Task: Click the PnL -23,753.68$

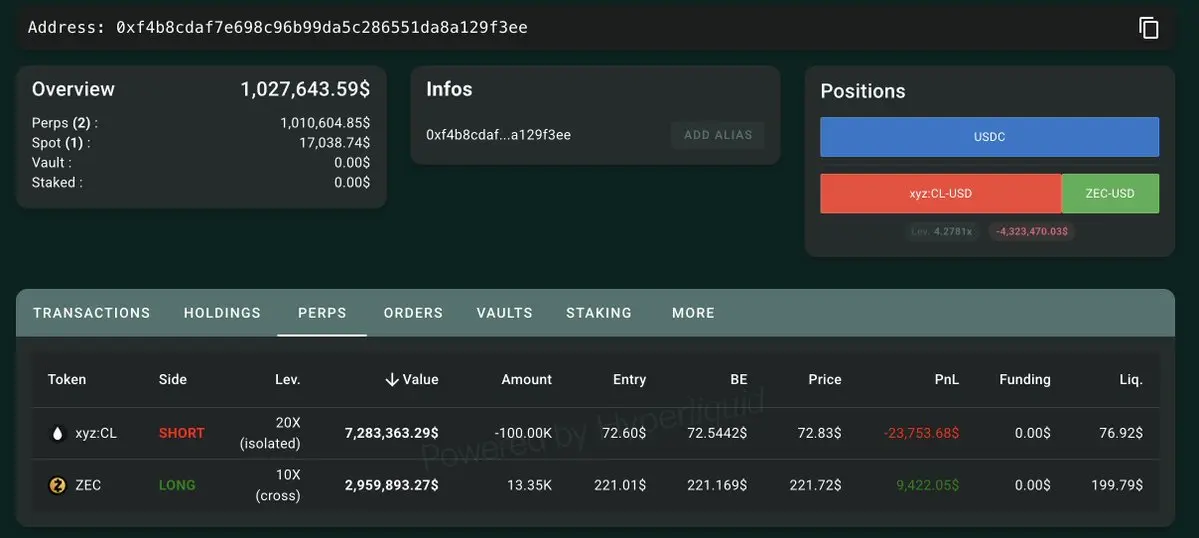Action: pos(921,433)
